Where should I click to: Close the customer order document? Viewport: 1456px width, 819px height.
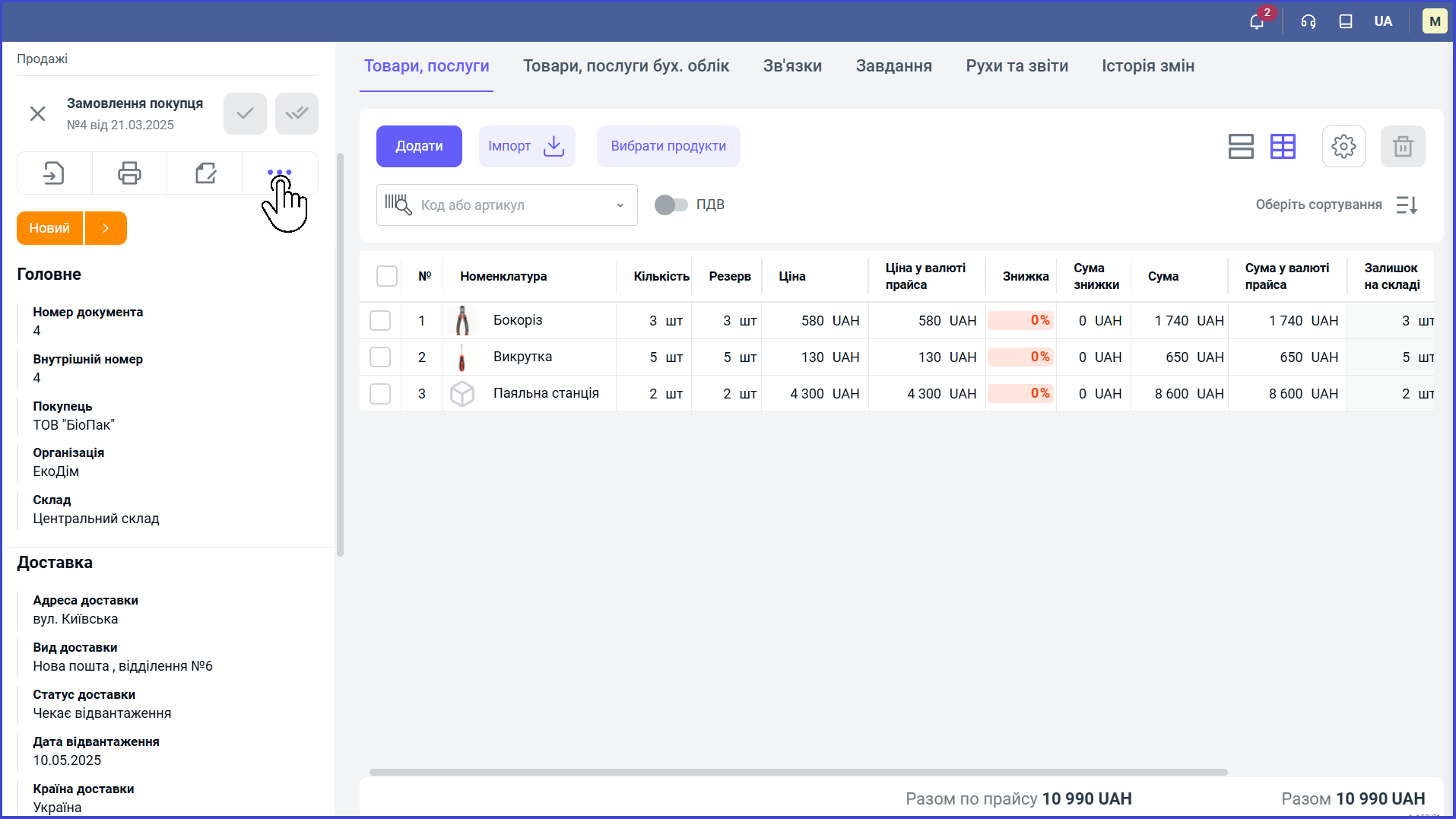point(37,113)
